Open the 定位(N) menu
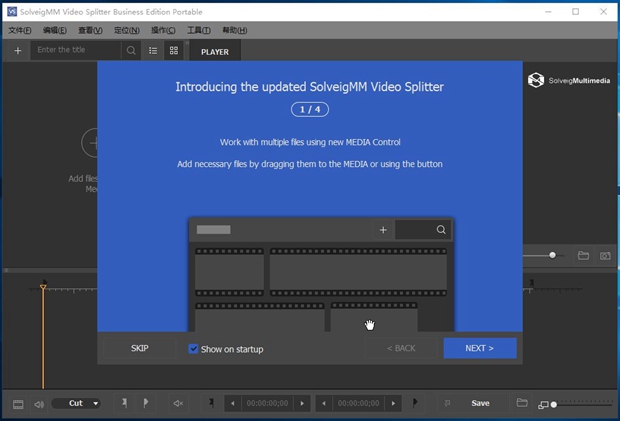 click(127, 30)
